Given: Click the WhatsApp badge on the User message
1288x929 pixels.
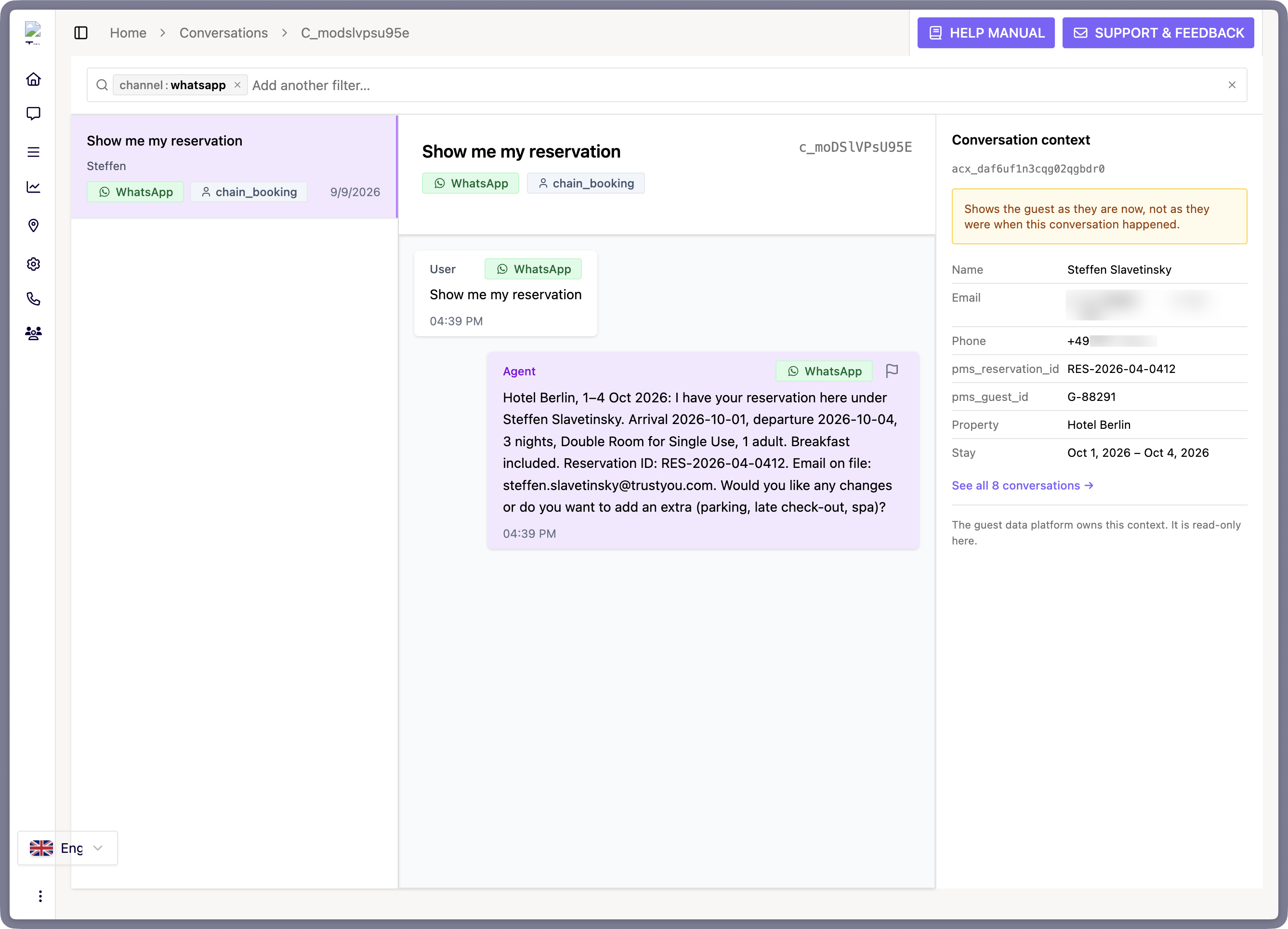Looking at the screenshot, I should click(x=533, y=269).
